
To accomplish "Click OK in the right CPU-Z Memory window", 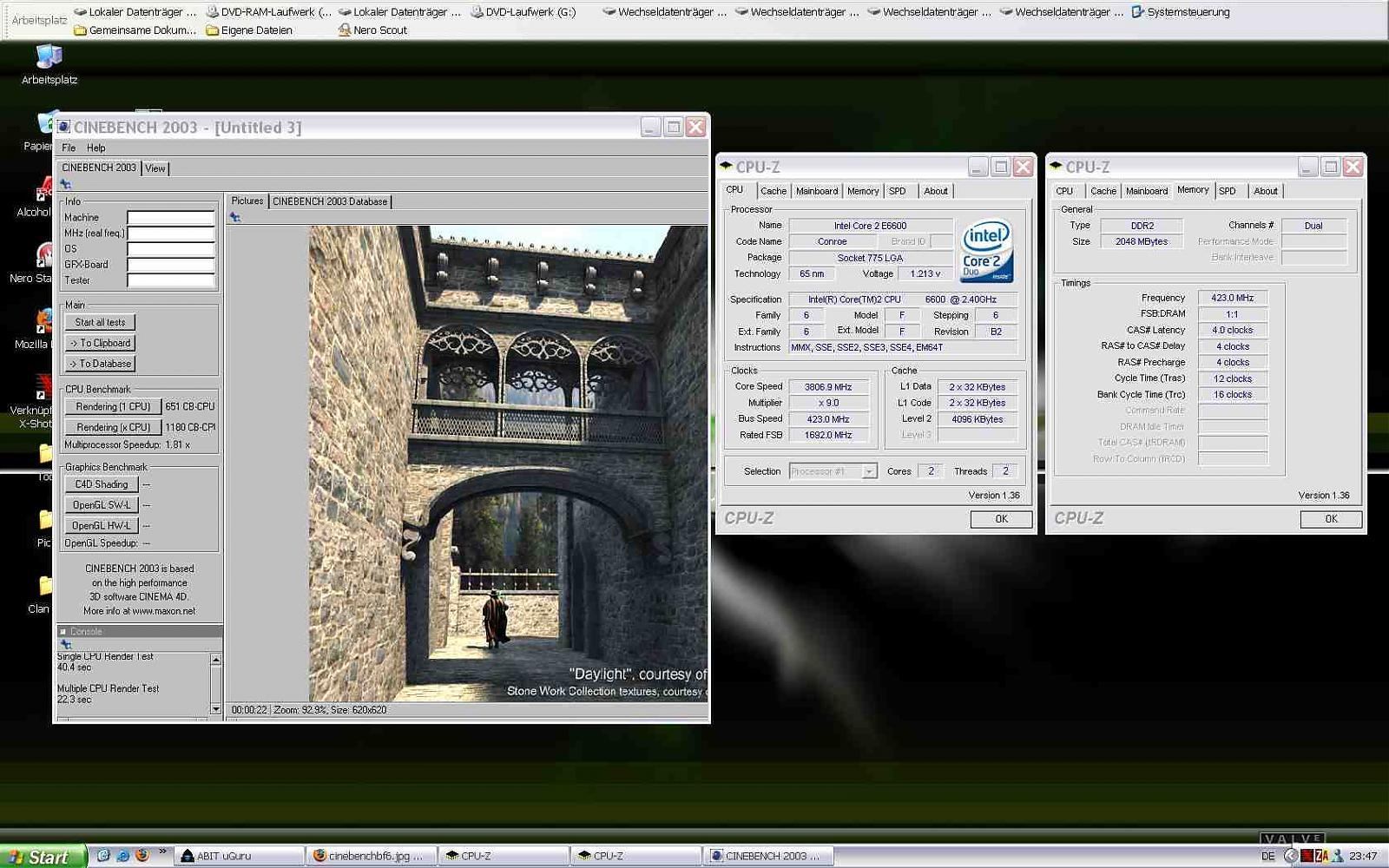I will tap(1331, 519).
